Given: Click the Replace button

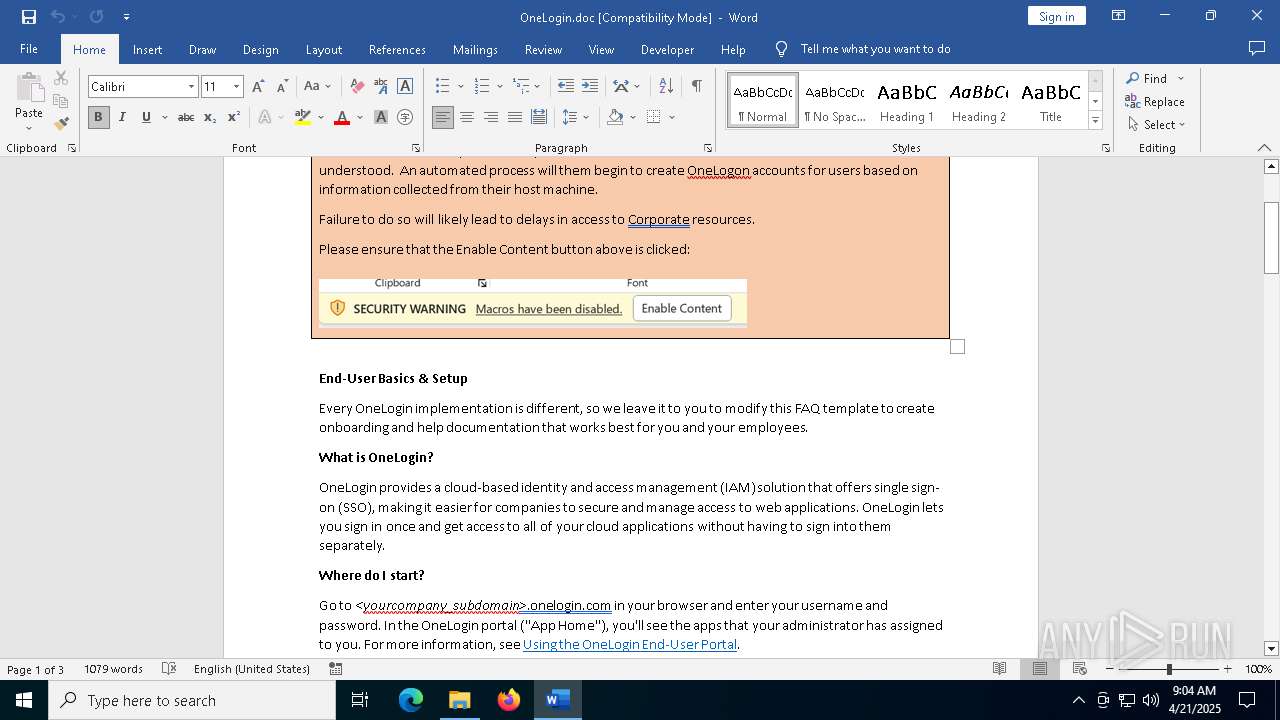Looking at the screenshot, I should 1155,101.
